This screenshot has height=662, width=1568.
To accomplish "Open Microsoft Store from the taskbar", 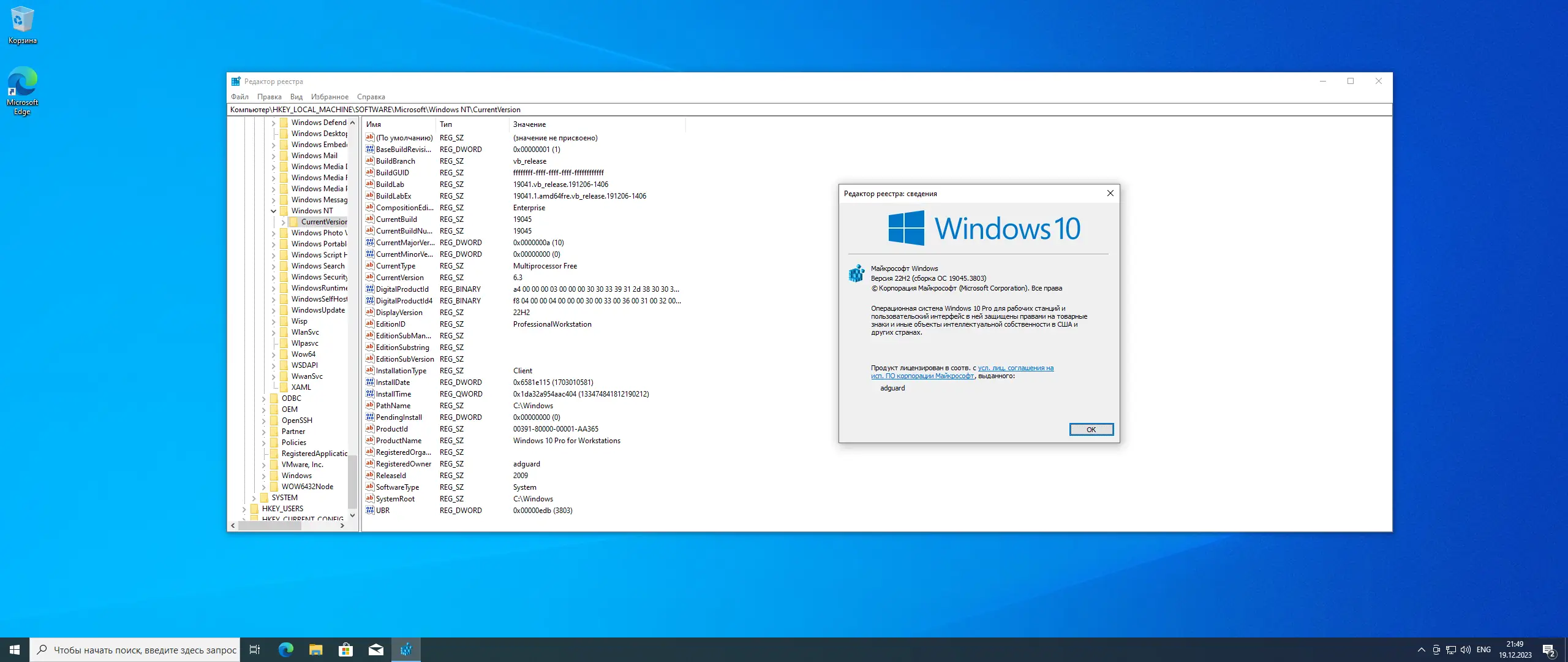I will (346, 650).
